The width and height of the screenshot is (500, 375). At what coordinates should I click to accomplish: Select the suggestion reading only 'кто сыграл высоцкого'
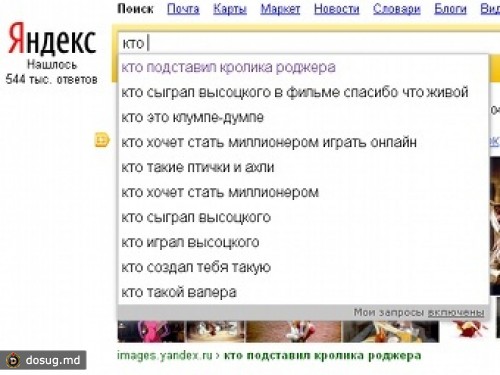coord(303,217)
